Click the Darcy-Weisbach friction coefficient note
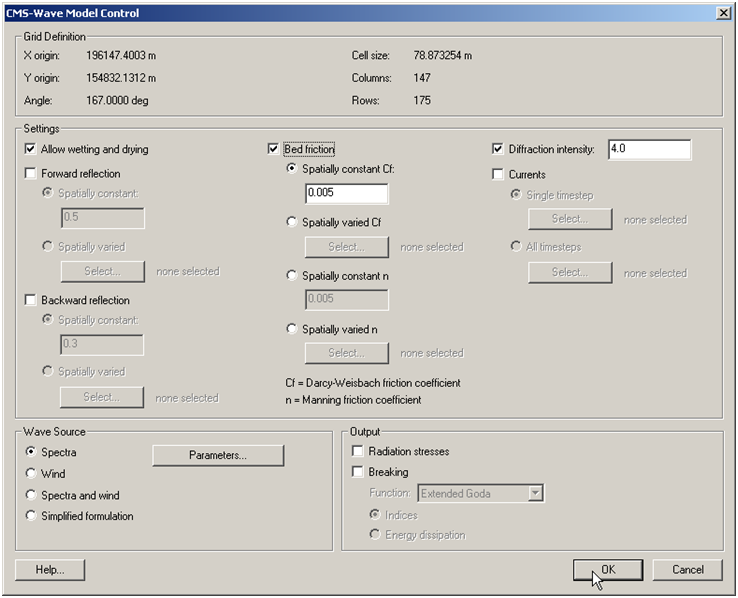Image resolution: width=738 pixels, height=598 pixels. pyautogui.click(x=373, y=383)
